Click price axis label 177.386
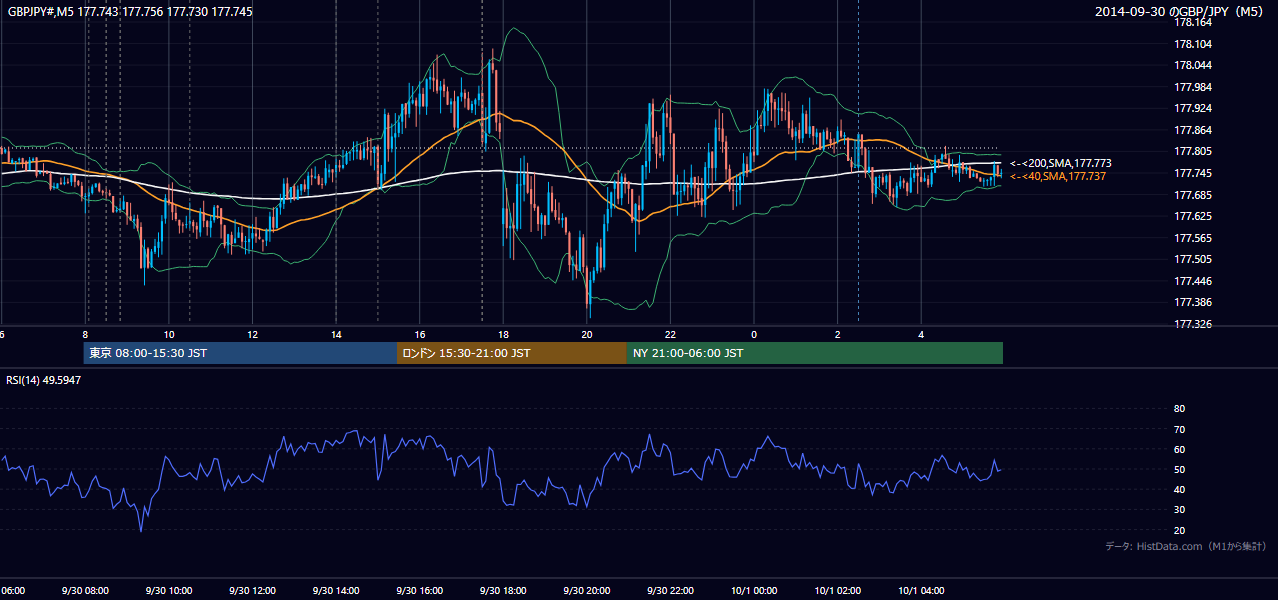 tap(1193, 302)
